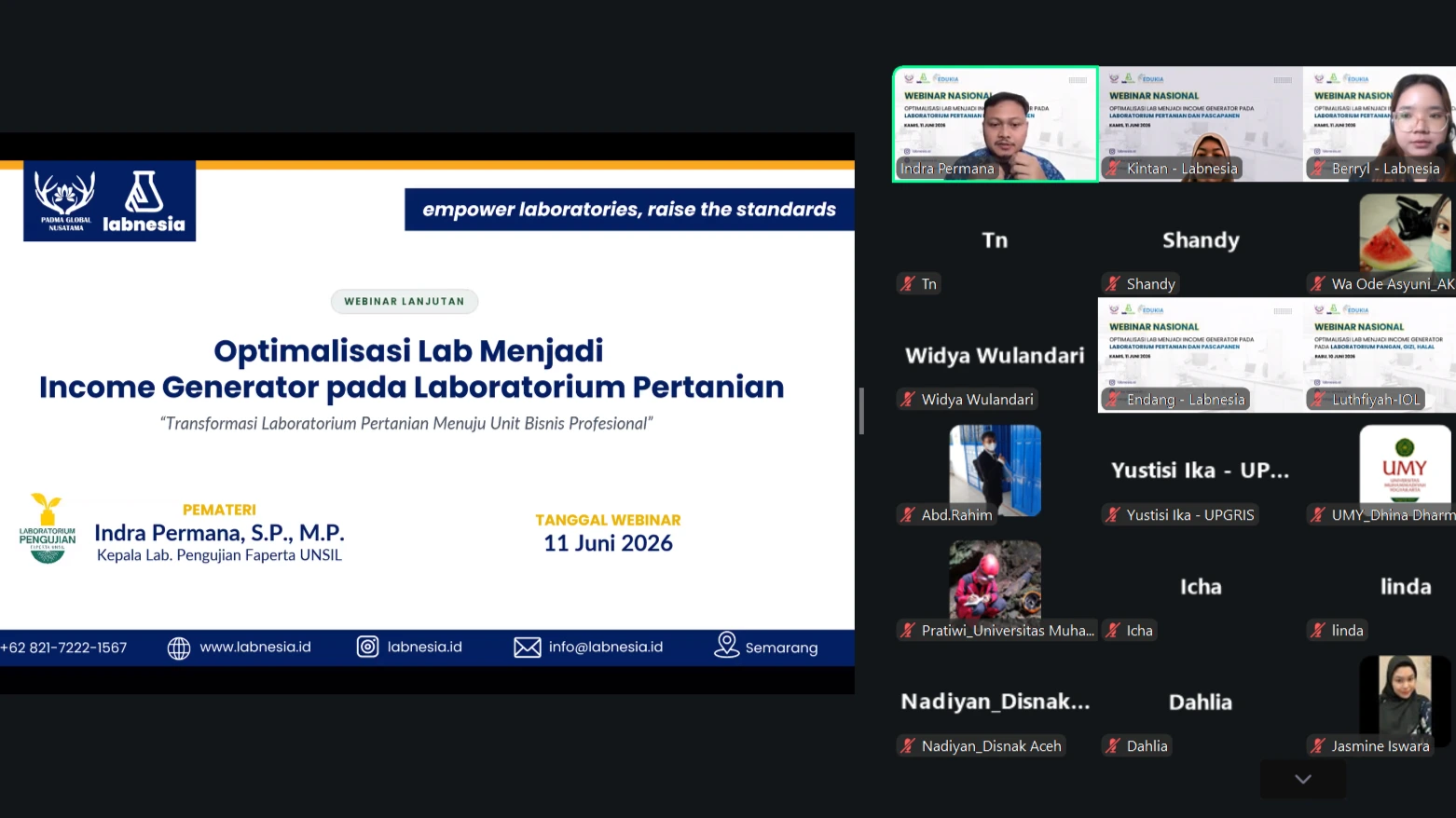Select Tn participant tile
This screenshot has height=818, width=1456.
click(996, 239)
